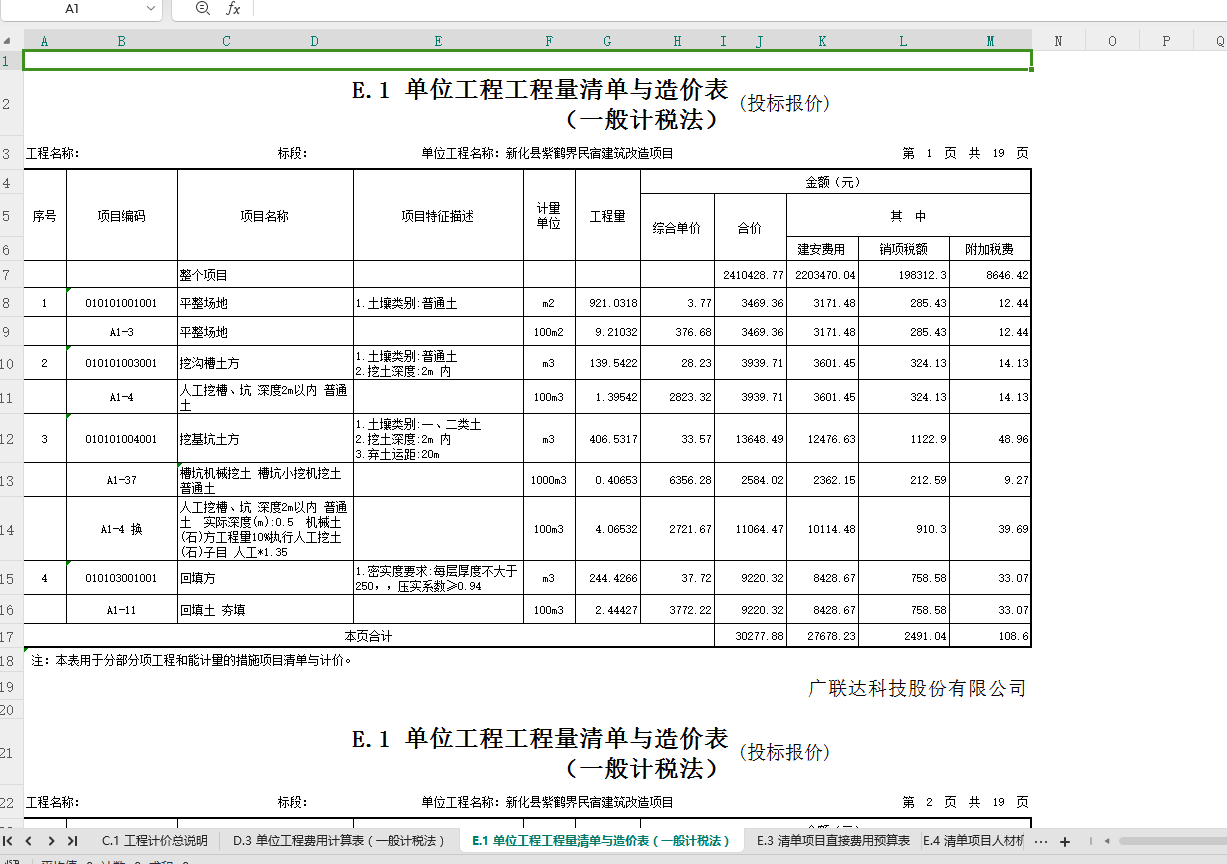Screen dimensions: 1227x864
Task: Jump to the last sheet with the arrow
Action: 72,841
